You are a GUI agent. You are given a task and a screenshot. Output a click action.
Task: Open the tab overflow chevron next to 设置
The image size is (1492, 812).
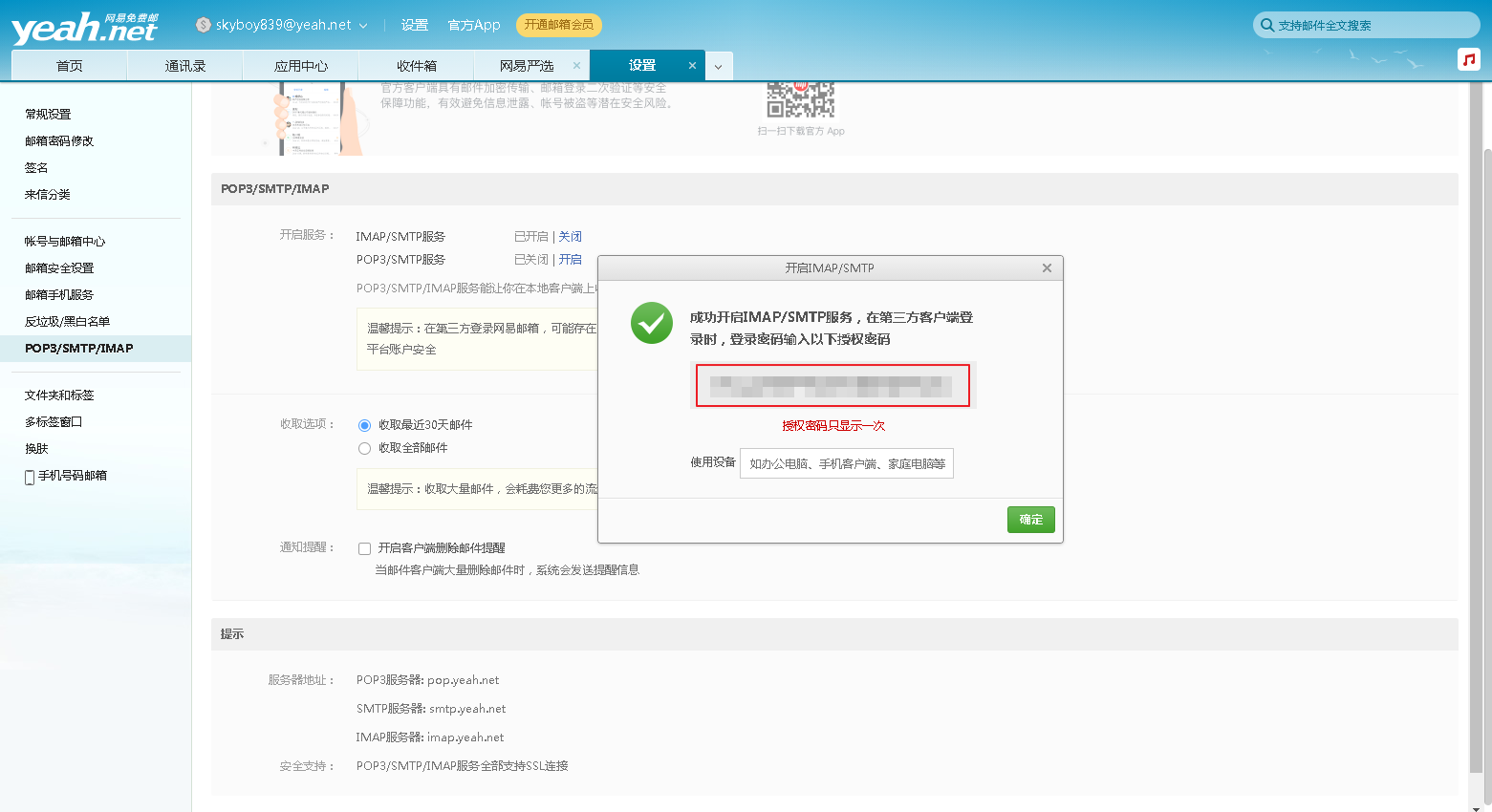point(719,66)
